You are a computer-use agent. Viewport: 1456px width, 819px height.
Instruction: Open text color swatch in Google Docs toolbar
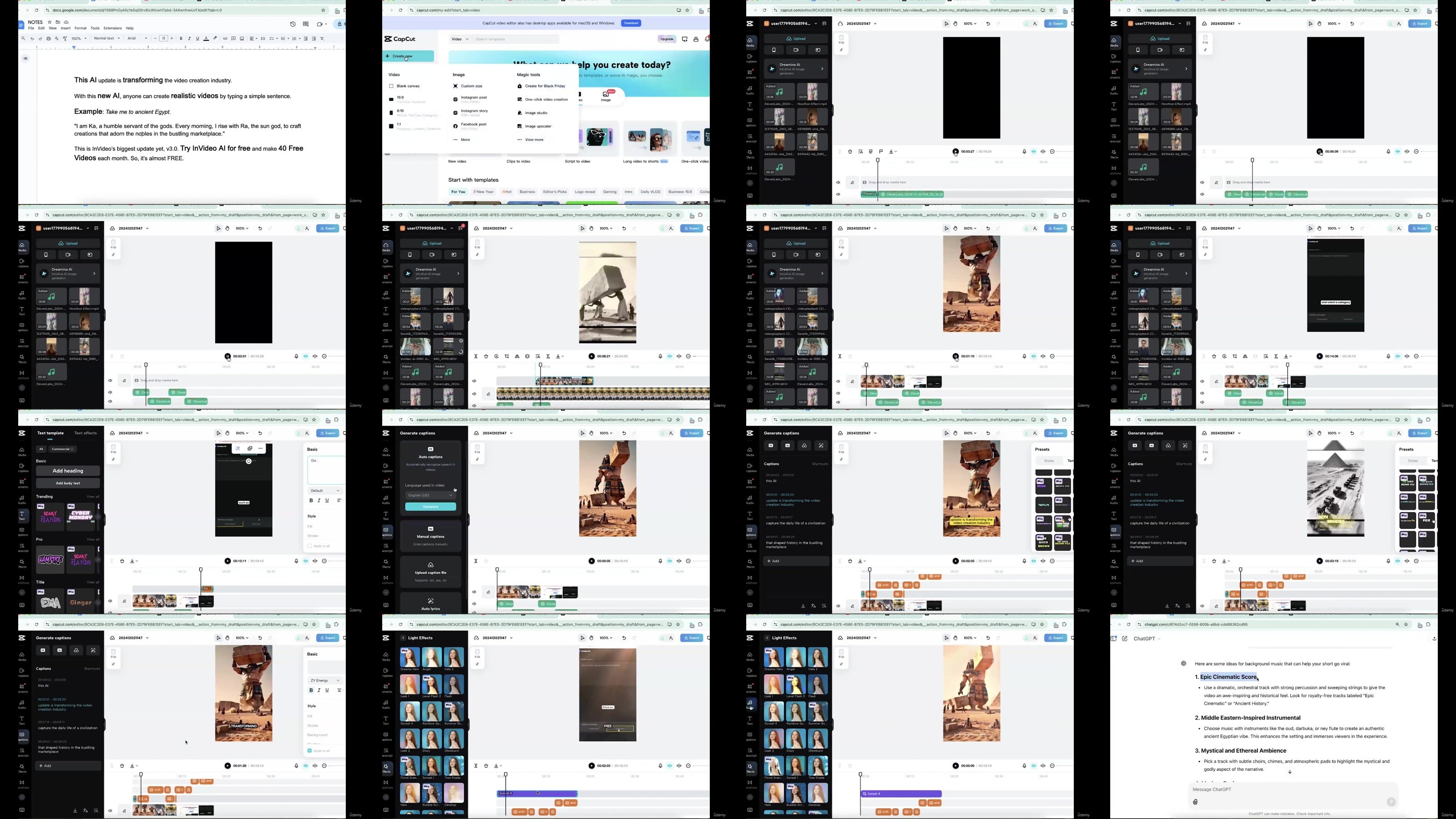click(x=206, y=38)
